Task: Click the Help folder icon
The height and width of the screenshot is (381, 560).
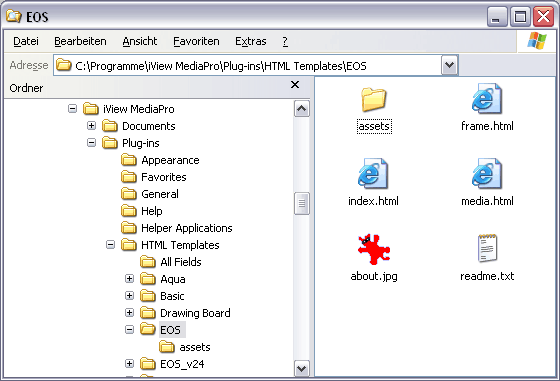Action: click(x=129, y=211)
